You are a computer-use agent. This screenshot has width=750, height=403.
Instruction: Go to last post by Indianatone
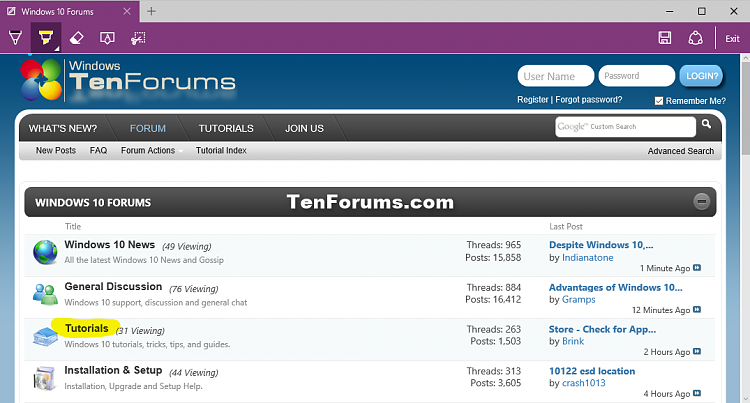tap(697, 268)
